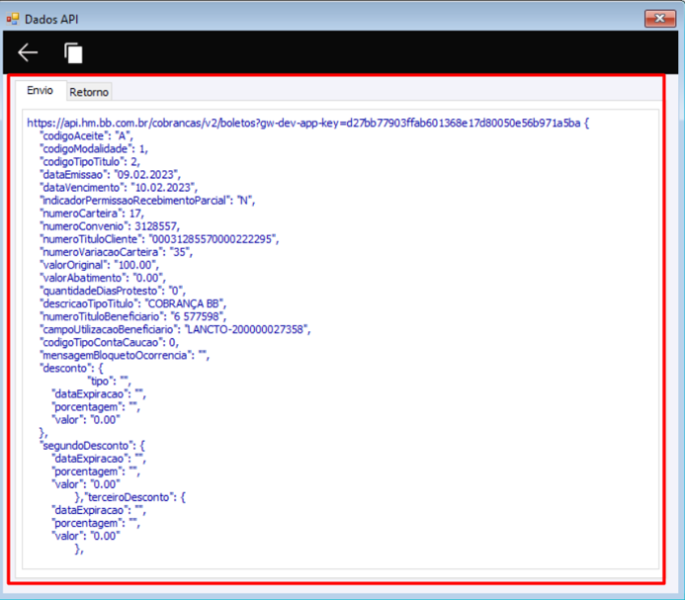Click the back arrow icon
Screen dimensions: 685x600
[28, 52]
